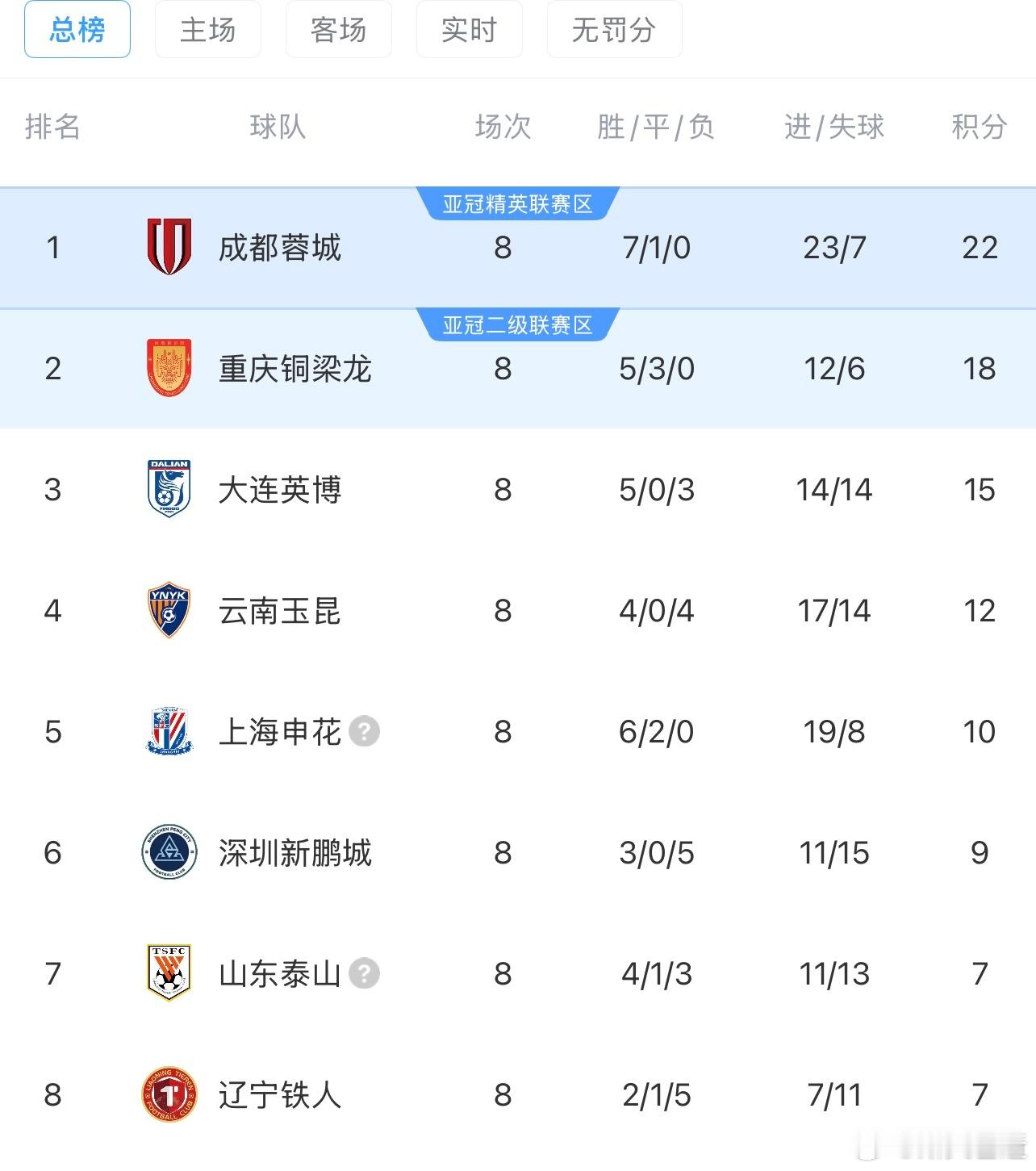This screenshot has height=1171, width=1036.
Task: Click the Shenzhen Peng City round logo
Action: click(x=169, y=852)
